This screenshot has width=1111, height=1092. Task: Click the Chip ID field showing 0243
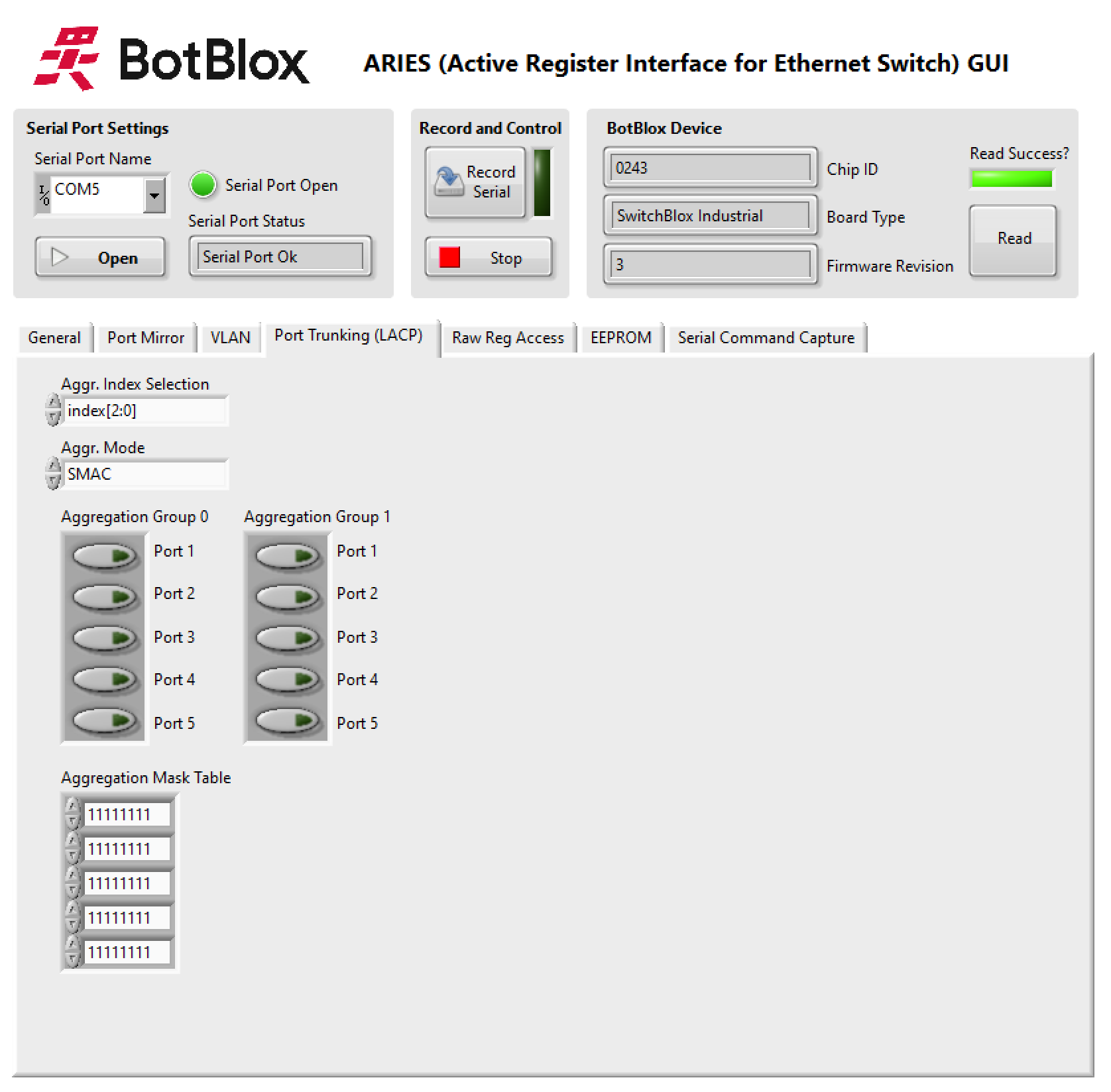click(709, 168)
